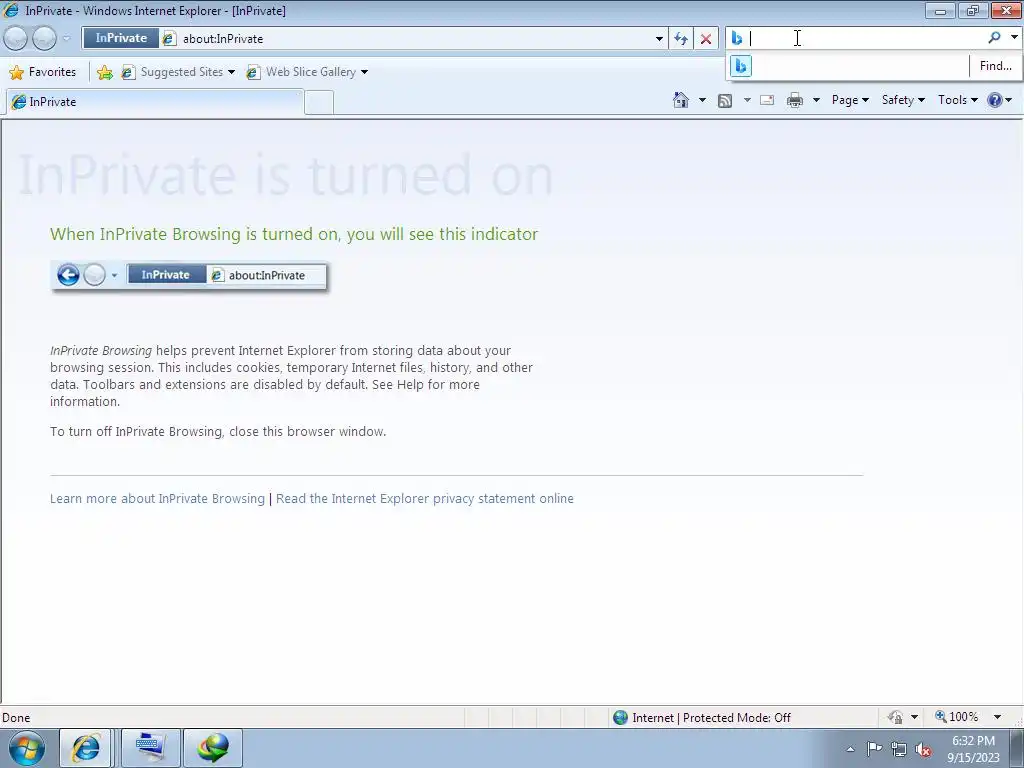The height and width of the screenshot is (768, 1024).
Task: Click the 100% zoom level button
Action: click(957, 717)
